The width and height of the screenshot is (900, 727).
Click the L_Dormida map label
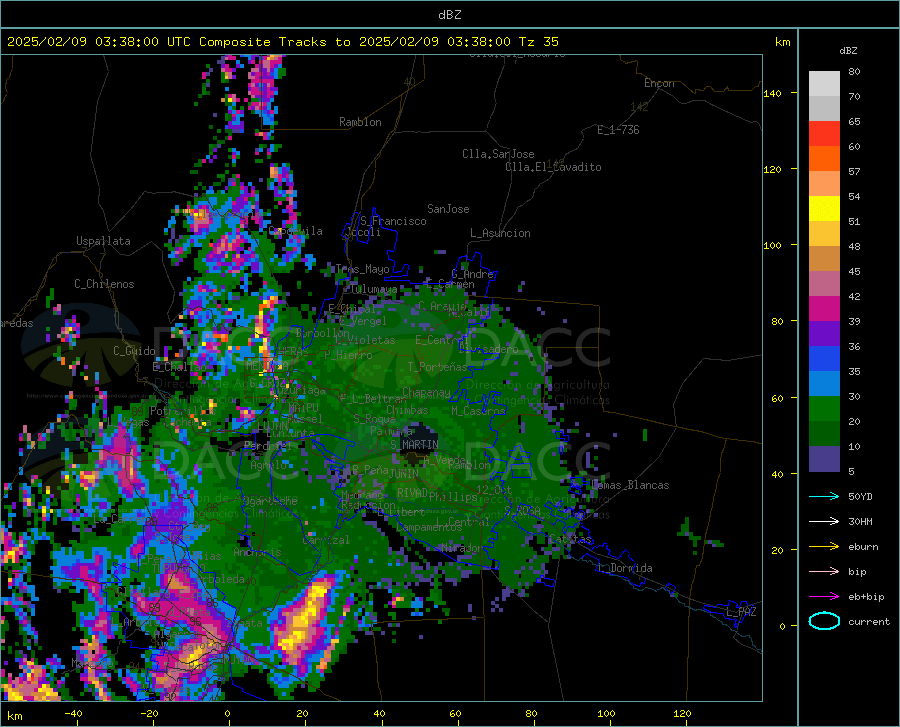point(624,568)
